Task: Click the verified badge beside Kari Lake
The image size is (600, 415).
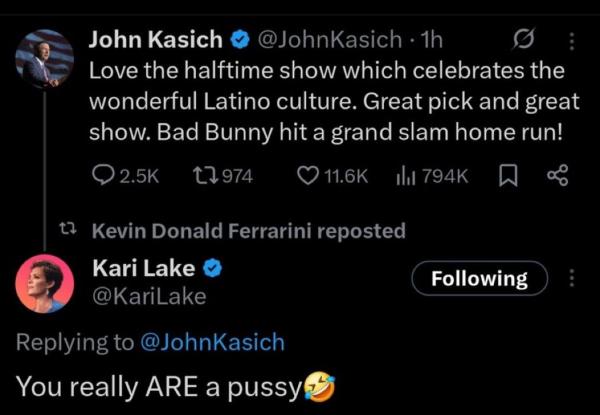Action: pos(213,268)
